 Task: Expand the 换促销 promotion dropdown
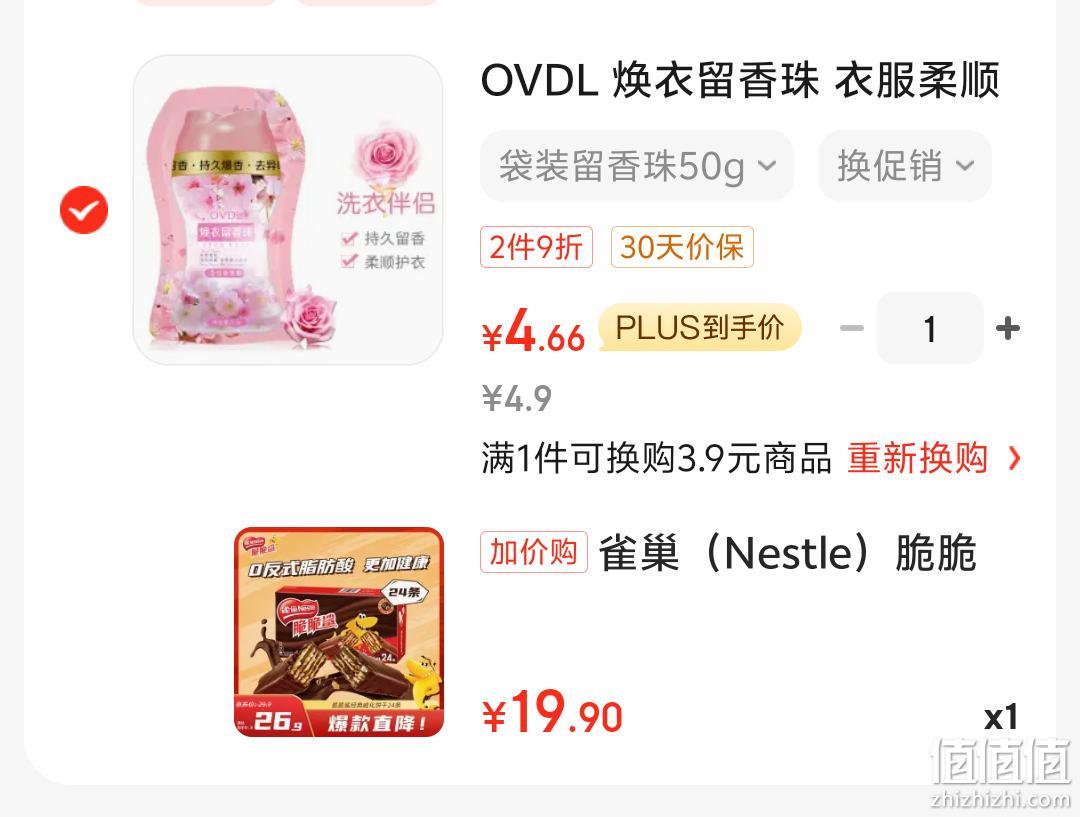[904, 166]
